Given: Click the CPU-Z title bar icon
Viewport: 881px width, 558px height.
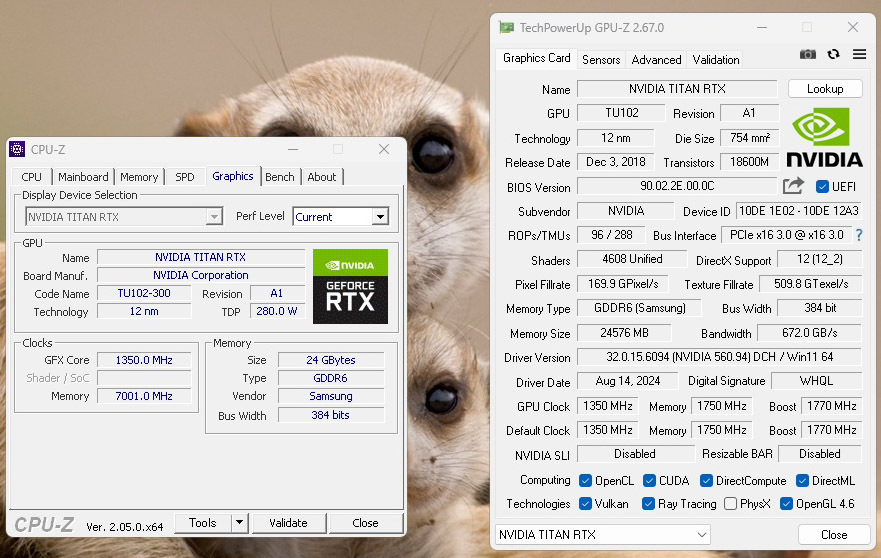Looking at the screenshot, I should tap(17, 149).
